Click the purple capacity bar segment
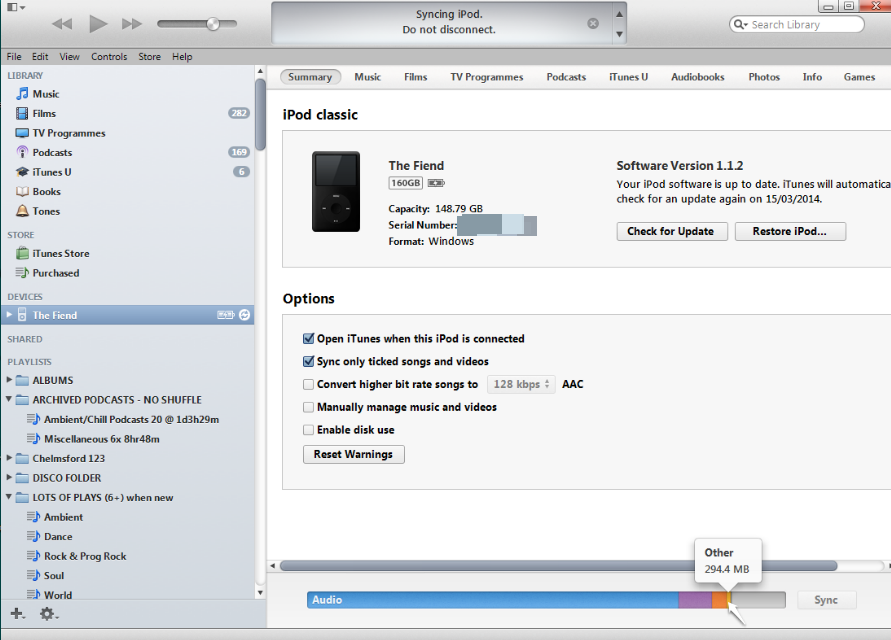 point(694,600)
